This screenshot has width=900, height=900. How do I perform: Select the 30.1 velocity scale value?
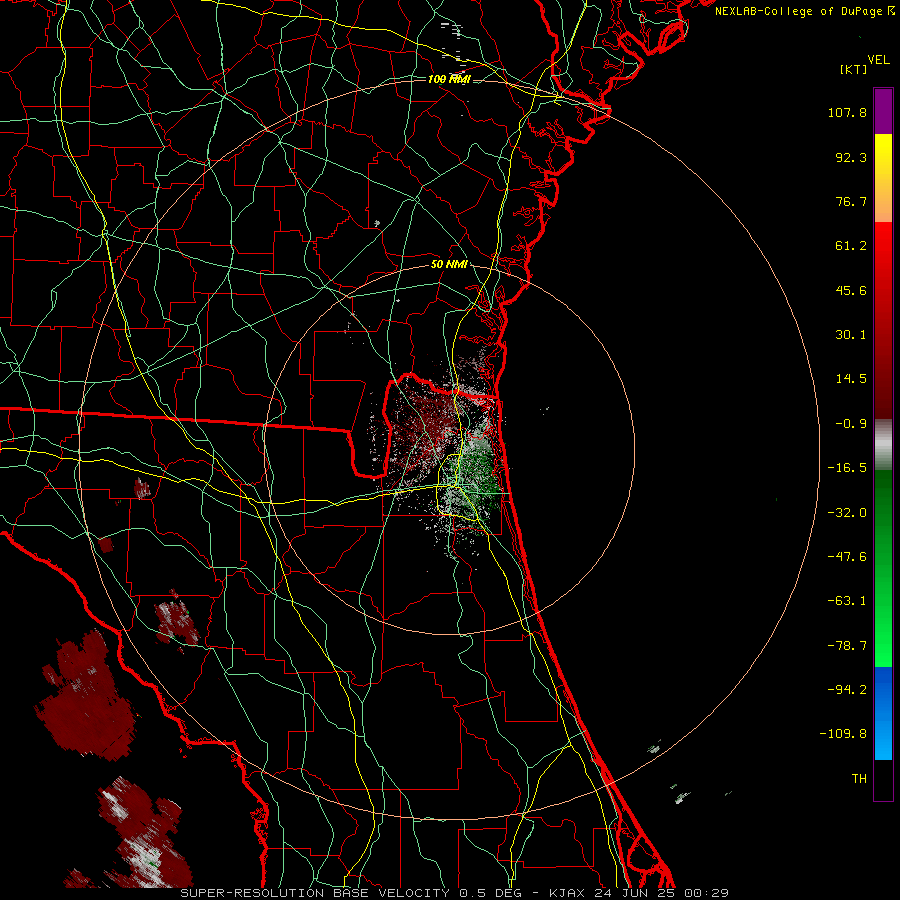[x=851, y=335]
